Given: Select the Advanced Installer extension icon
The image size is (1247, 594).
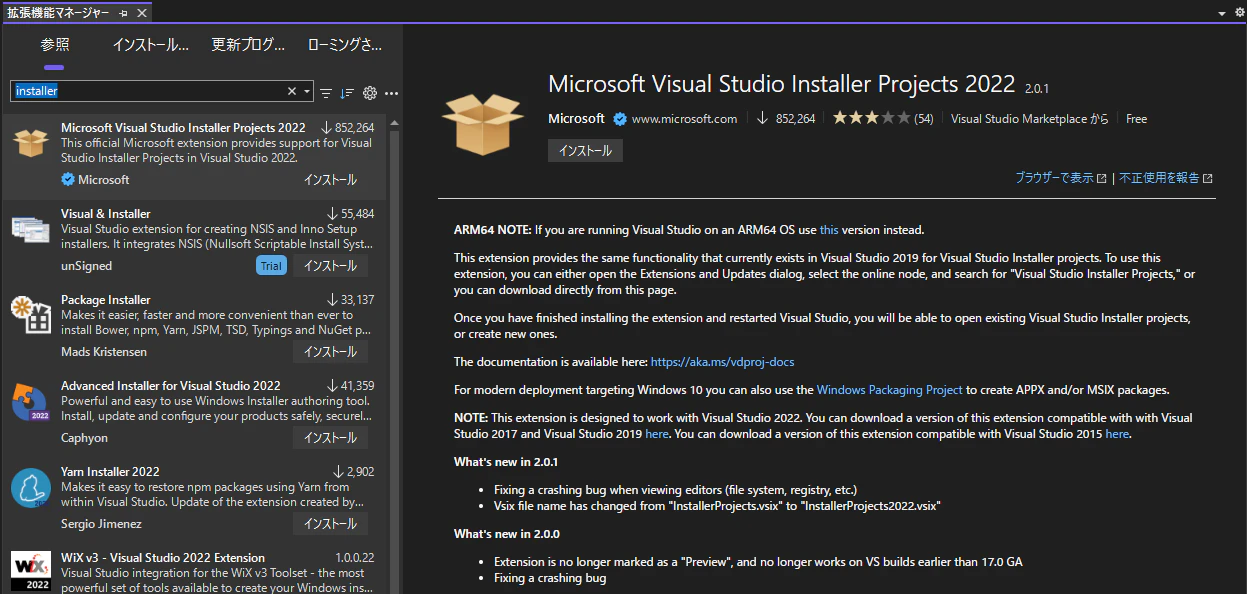Looking at the screenshot, I should click(x=30, y=401).
